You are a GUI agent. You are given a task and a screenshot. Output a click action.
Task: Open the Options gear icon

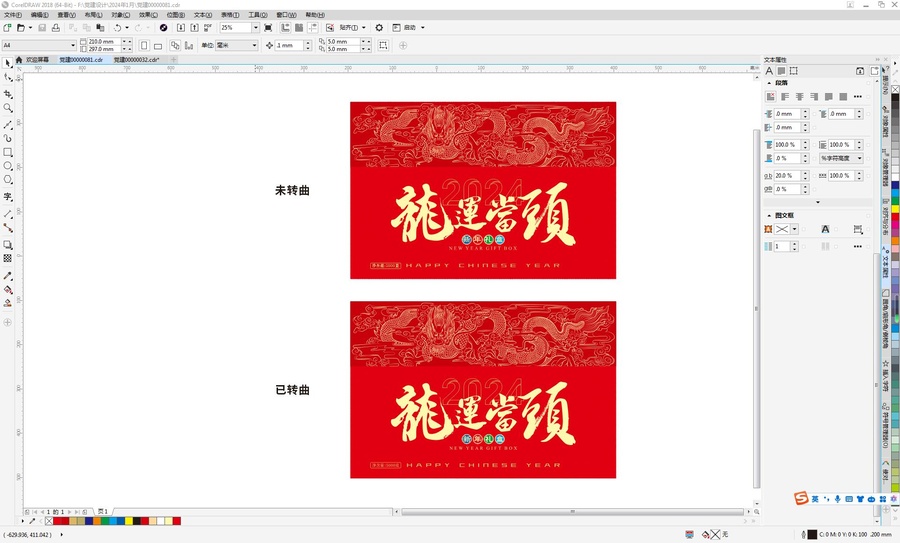pos(379,28)
